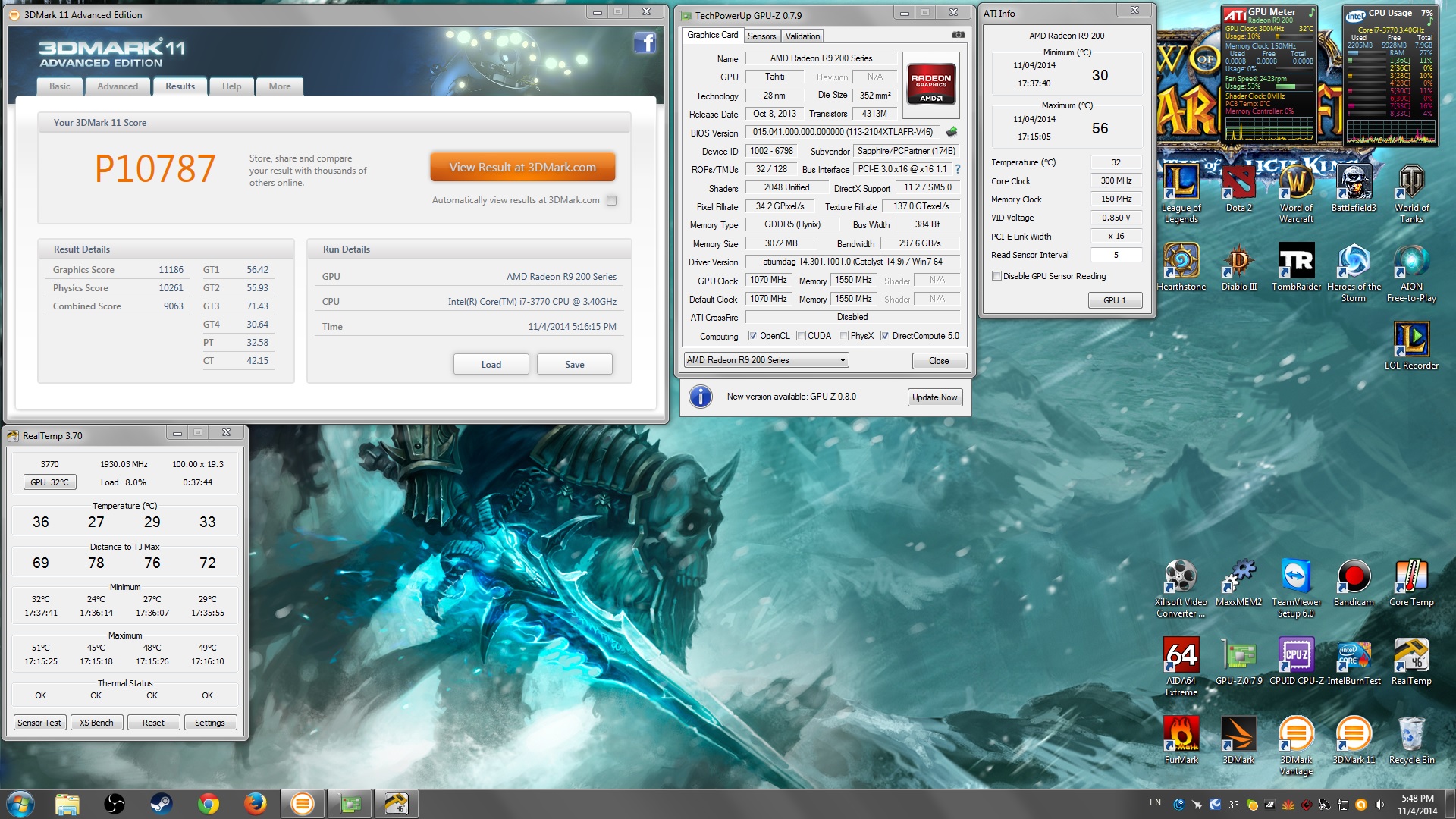Open the graphics card selector dropdown in GPU-Z
The width and height of the screenshot is (1456, 819).
click(842, 359)
